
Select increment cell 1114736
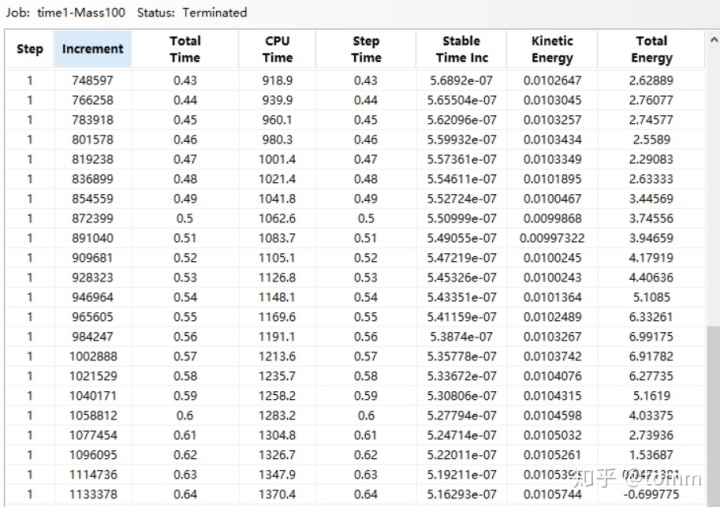[x=93, y=475]
